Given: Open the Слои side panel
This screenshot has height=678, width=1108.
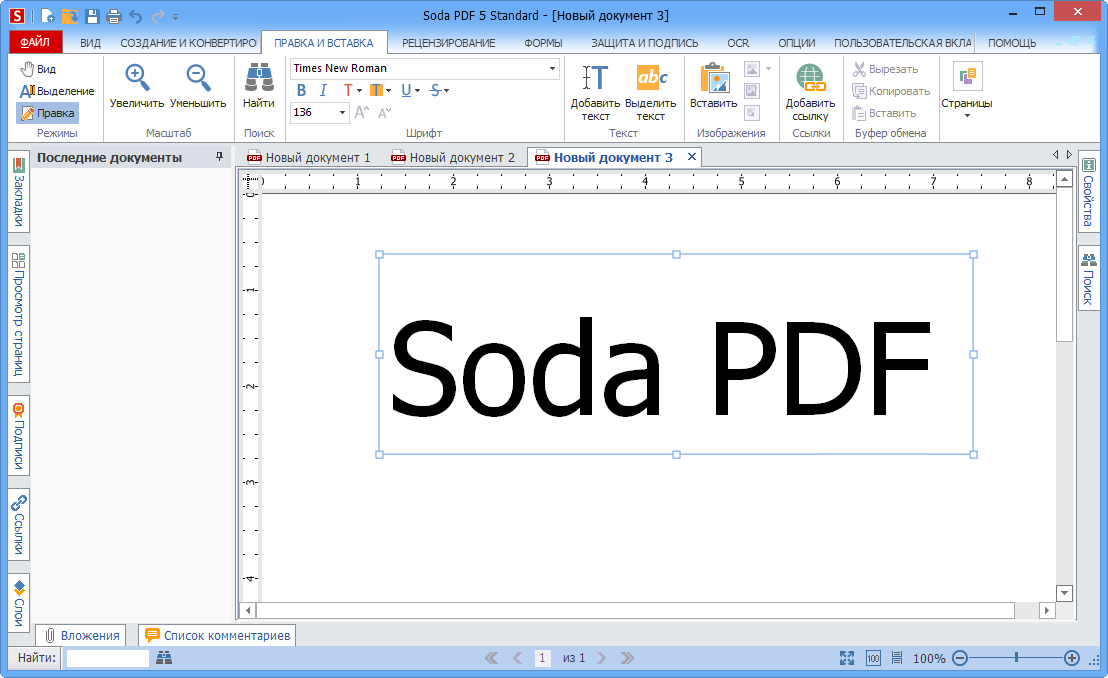Looking at the screenshot, I should (19, 602).
